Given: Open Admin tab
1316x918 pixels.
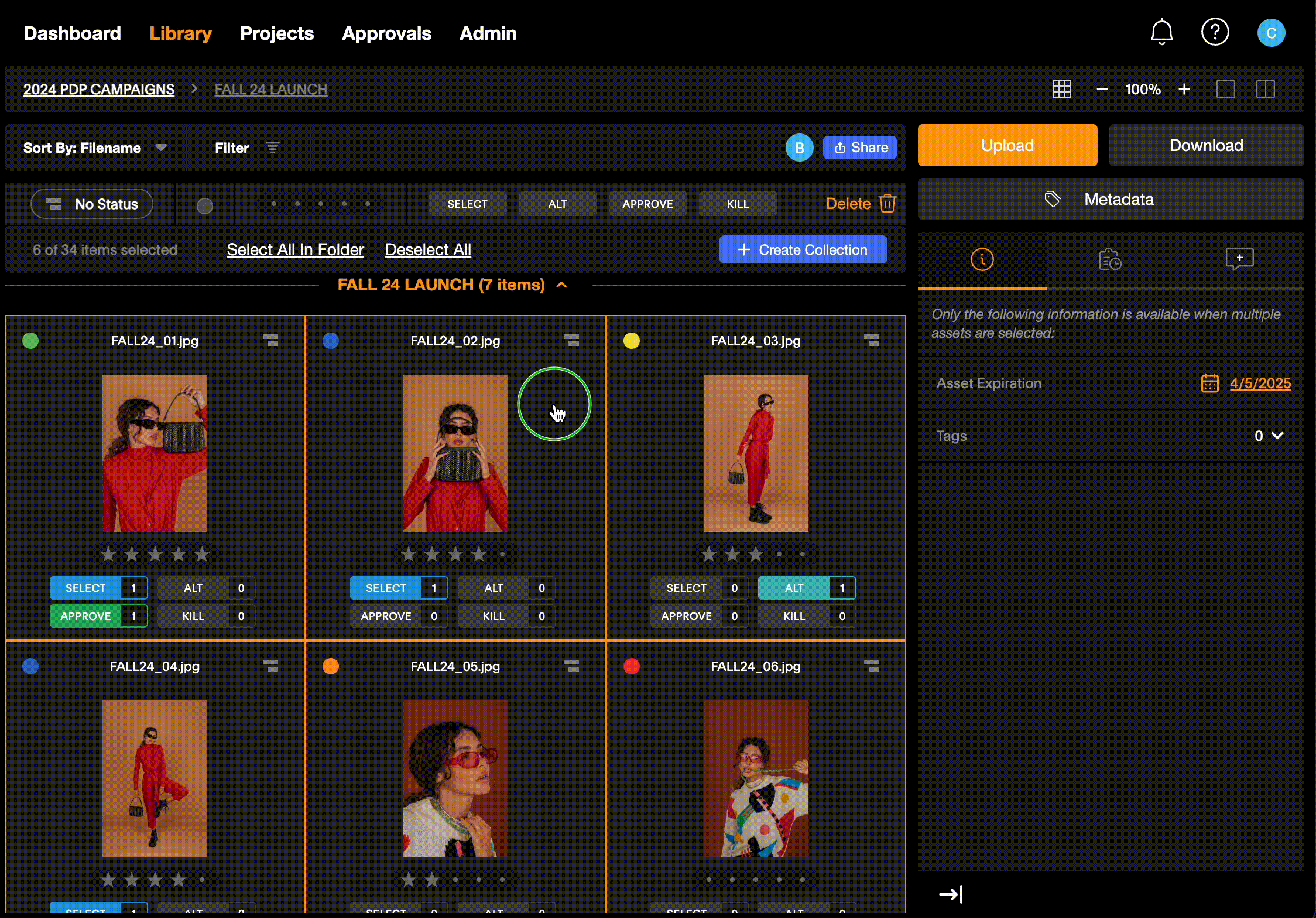Looking at the screenshot, I should pyautogui.click(x=488, y=33).
